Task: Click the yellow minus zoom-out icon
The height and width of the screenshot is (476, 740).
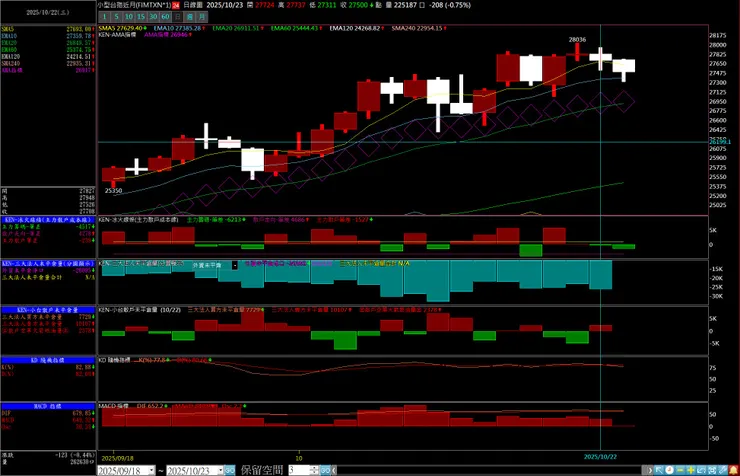Action: click(x=680, y=470)
